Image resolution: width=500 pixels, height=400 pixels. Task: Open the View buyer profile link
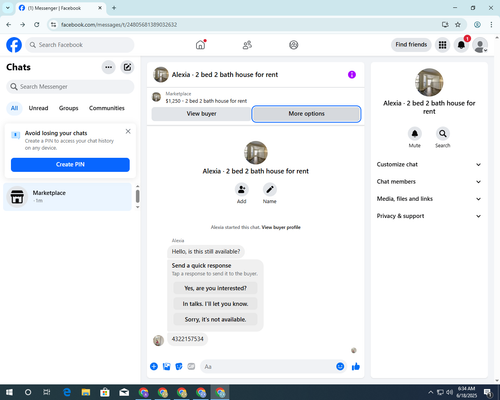(281, 227)
